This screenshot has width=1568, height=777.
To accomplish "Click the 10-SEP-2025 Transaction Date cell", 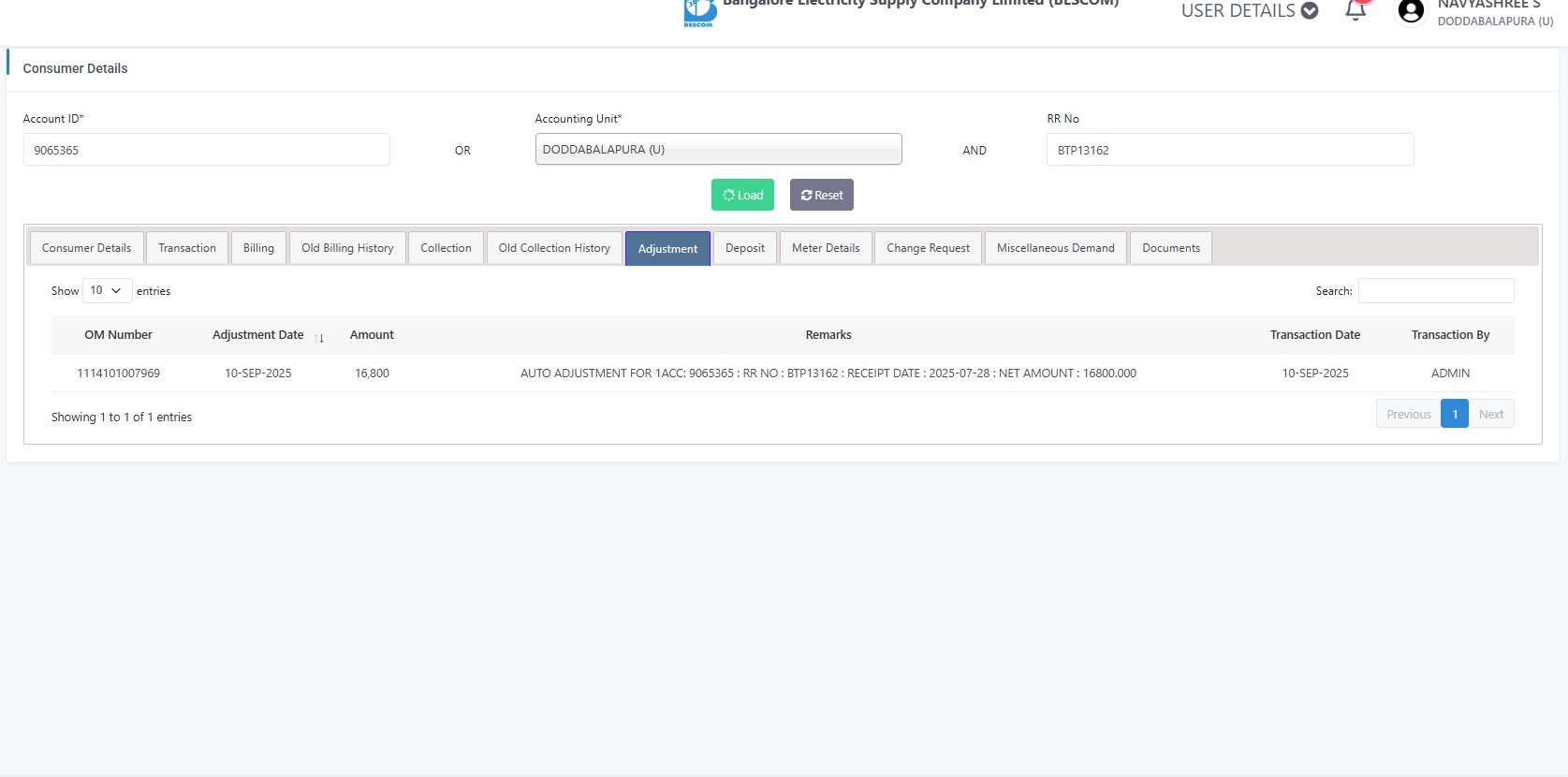I will (x=1315, y=374).
